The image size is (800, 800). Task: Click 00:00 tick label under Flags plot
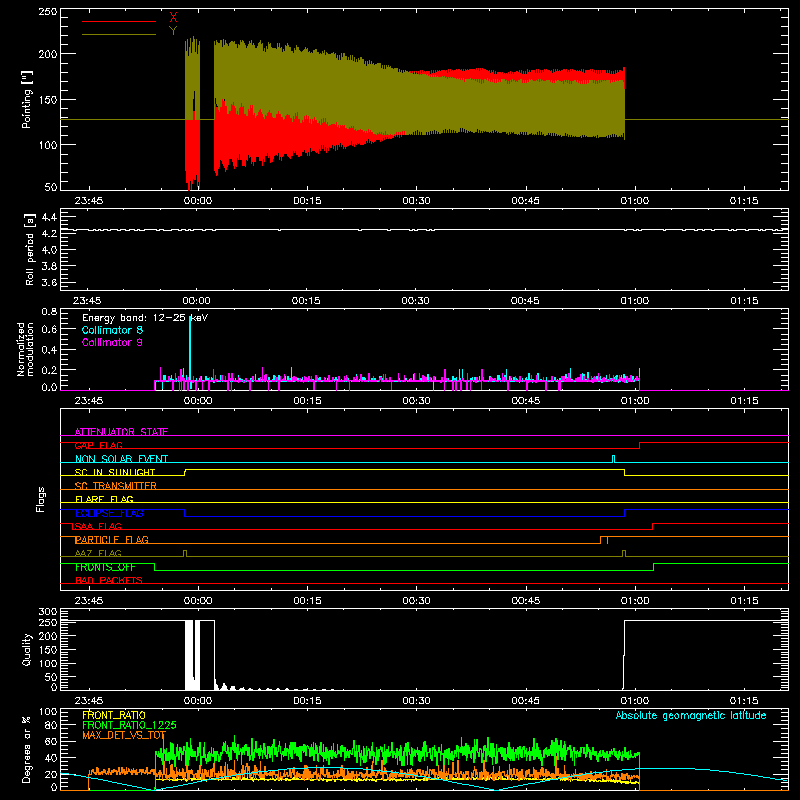pos(198,601)
